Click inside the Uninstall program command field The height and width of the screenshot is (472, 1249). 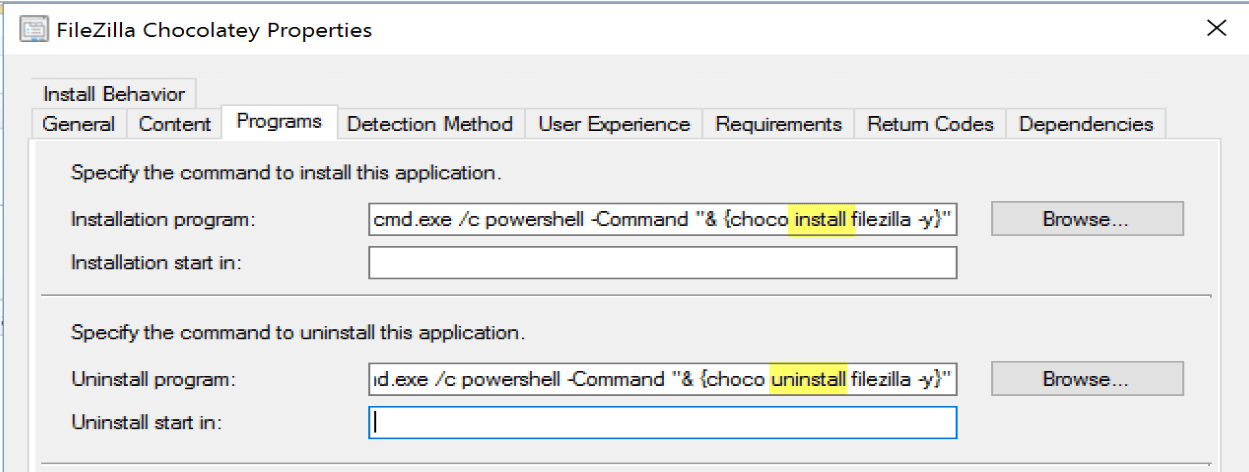click(662, 379)
